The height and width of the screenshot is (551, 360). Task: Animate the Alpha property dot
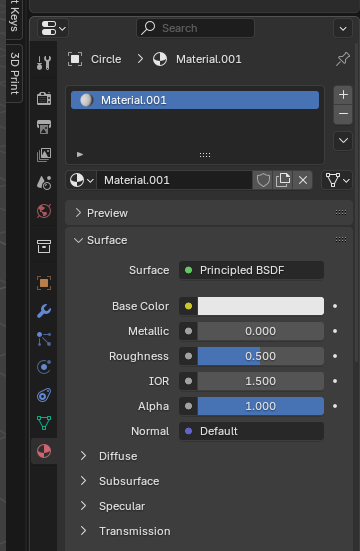(x=335, y=406)
